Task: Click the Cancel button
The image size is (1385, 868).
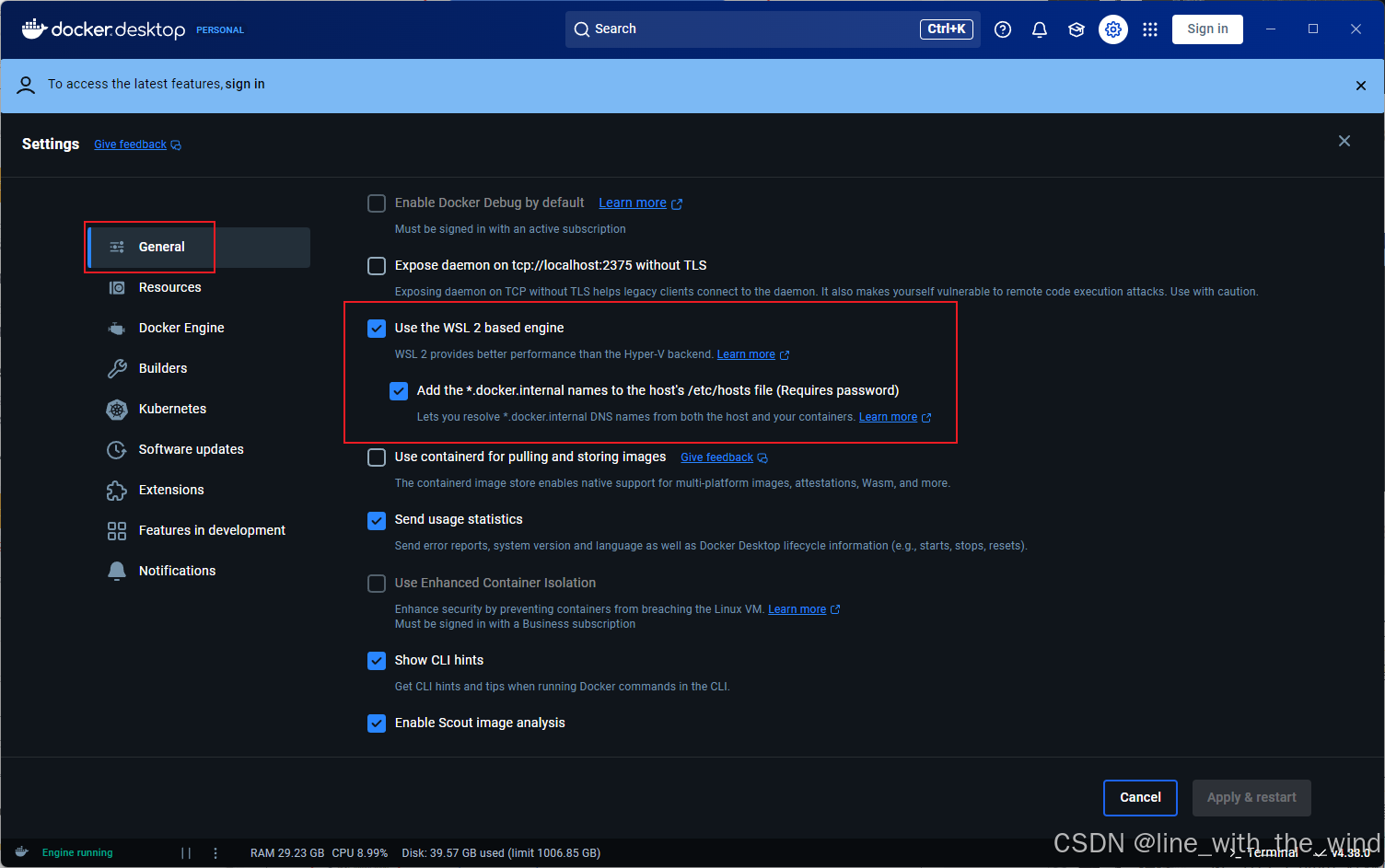Action: click(1140, 798)
